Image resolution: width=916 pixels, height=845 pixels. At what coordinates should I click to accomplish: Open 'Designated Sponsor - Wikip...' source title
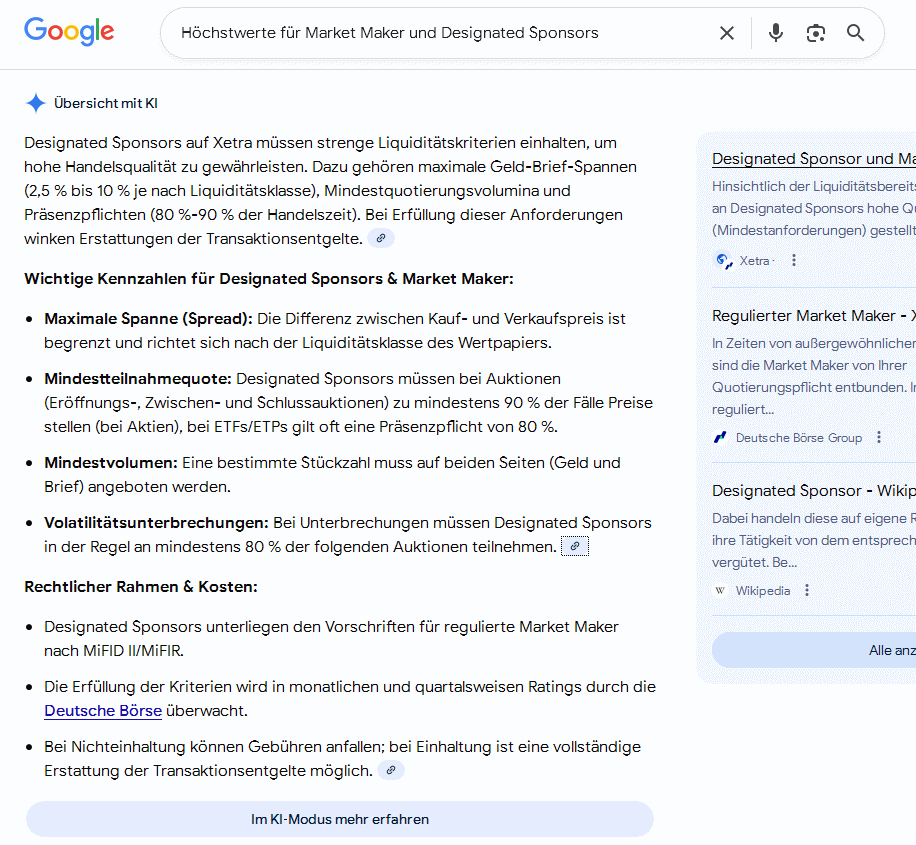click(814, 491)
